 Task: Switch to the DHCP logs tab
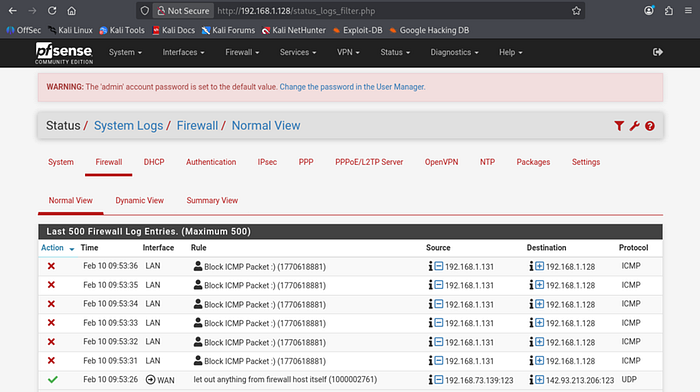coord(154,162)
